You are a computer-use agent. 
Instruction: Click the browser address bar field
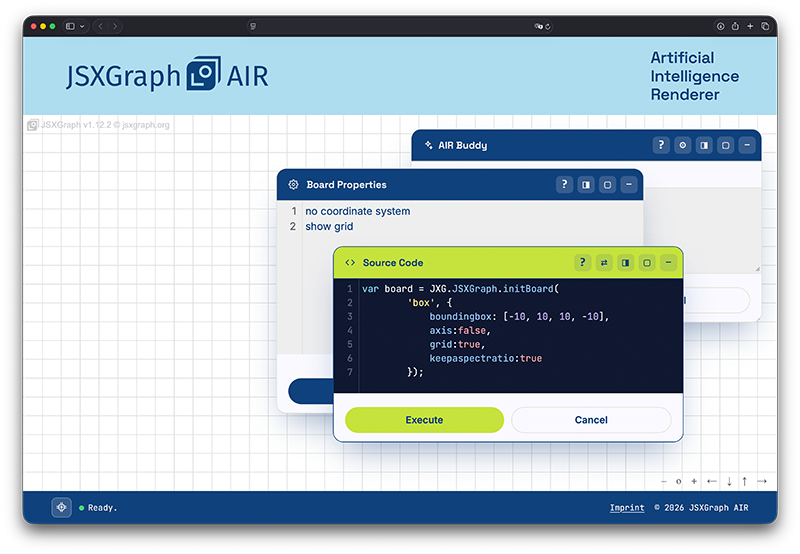pos(399,26)
